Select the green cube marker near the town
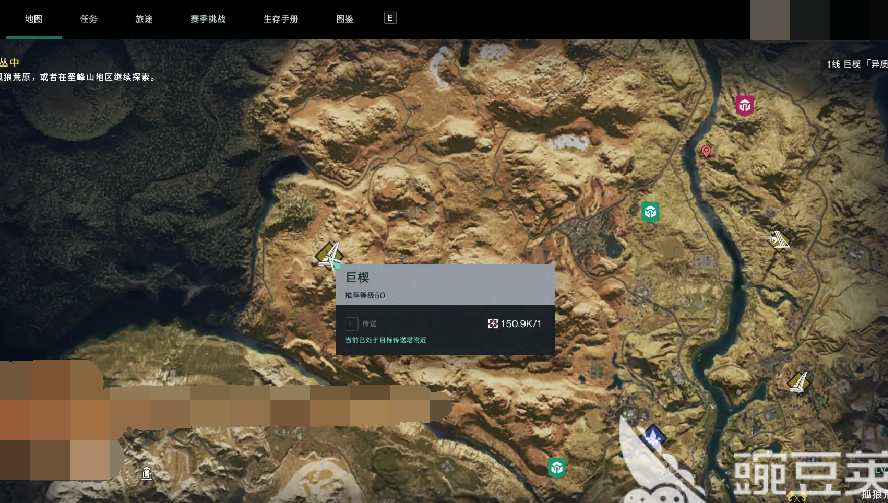The height and width of the screenshot is (503, 888). 650,212
